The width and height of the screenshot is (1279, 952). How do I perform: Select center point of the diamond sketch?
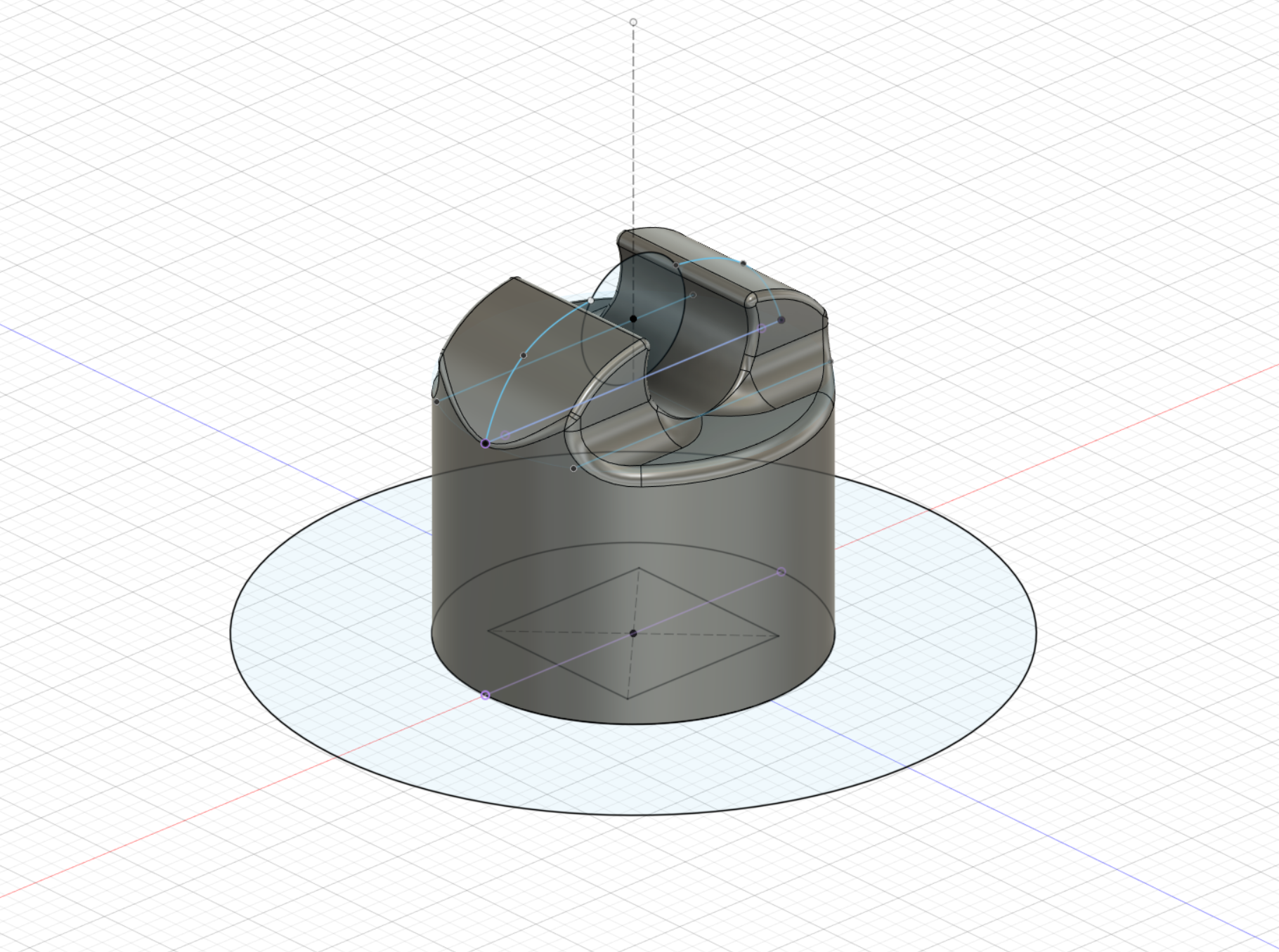633,633
